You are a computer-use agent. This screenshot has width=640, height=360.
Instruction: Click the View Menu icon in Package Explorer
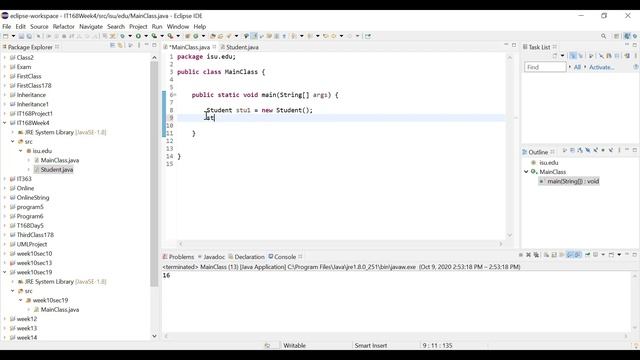point(139,45)
